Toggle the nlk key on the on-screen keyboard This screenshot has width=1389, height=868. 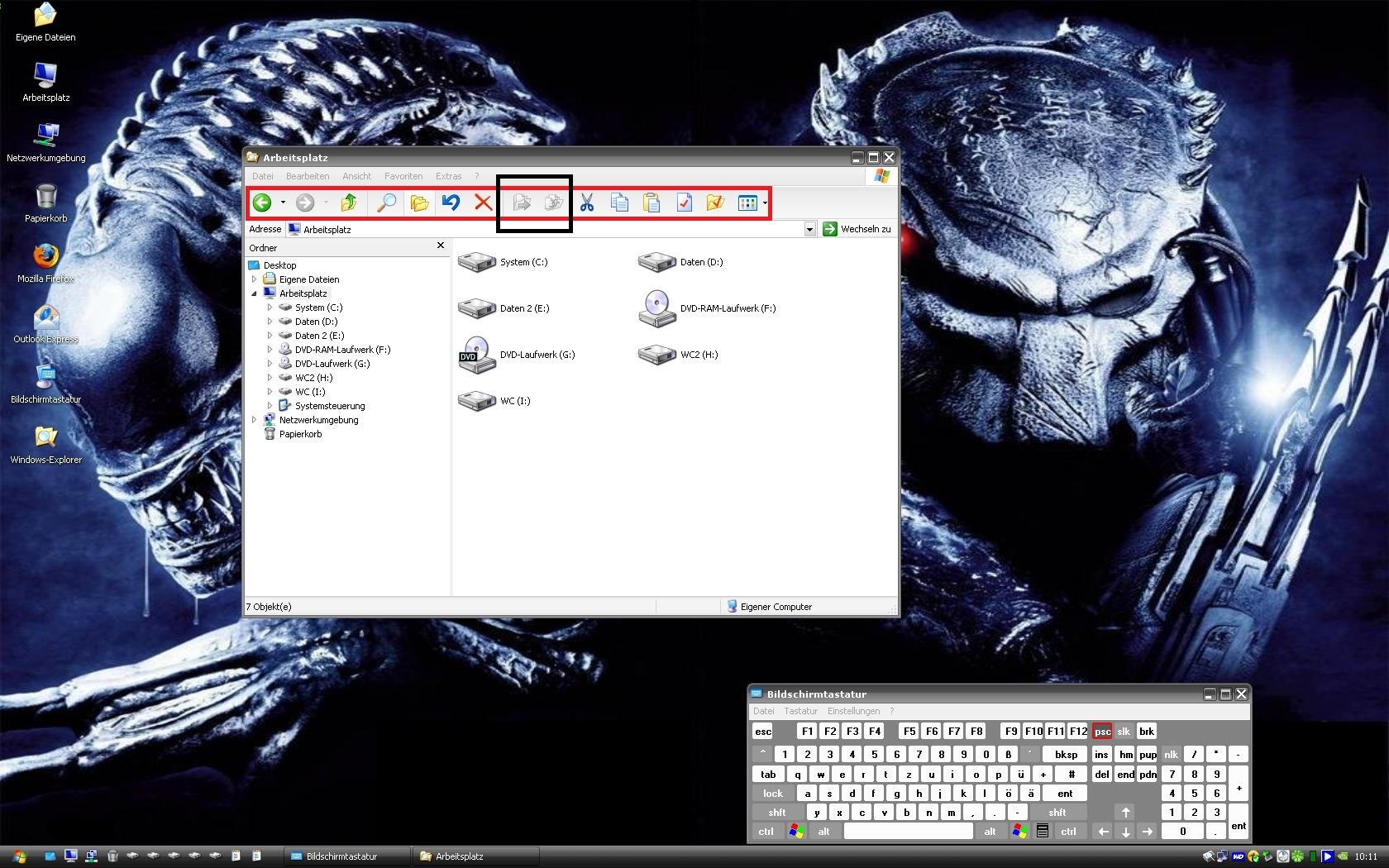point(1171,755)
